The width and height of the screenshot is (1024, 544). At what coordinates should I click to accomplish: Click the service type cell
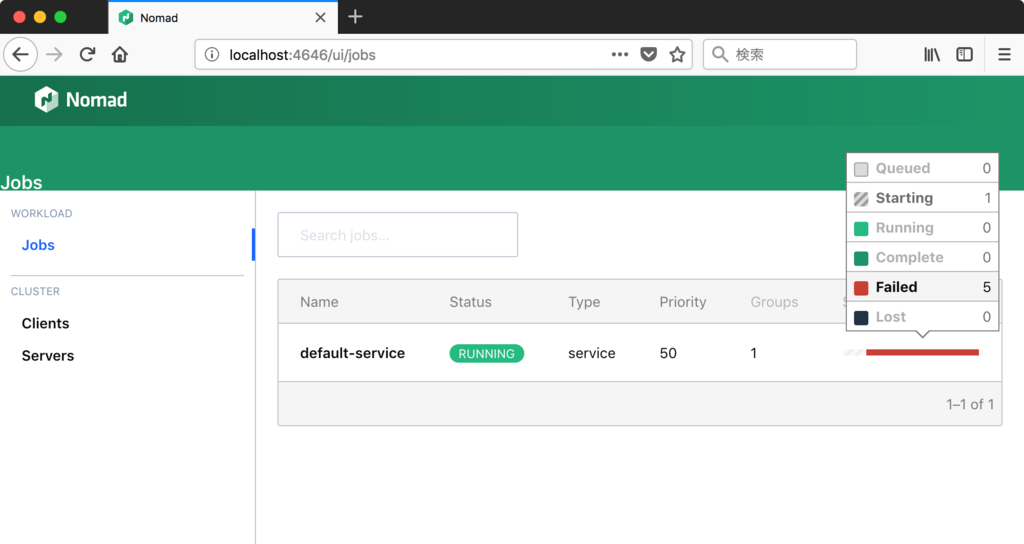(592, 353)
